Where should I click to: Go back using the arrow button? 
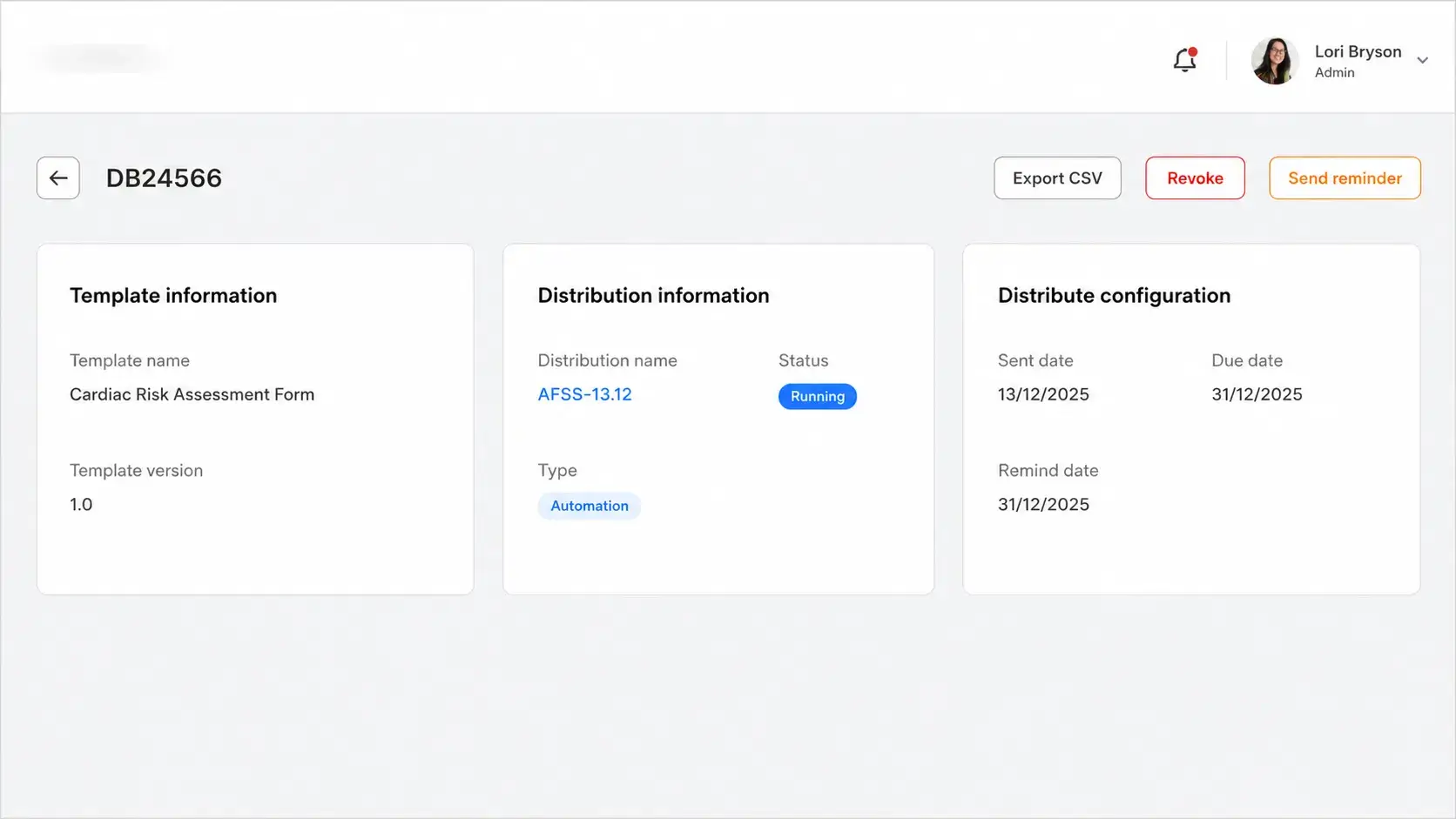[x=58, y=178]
